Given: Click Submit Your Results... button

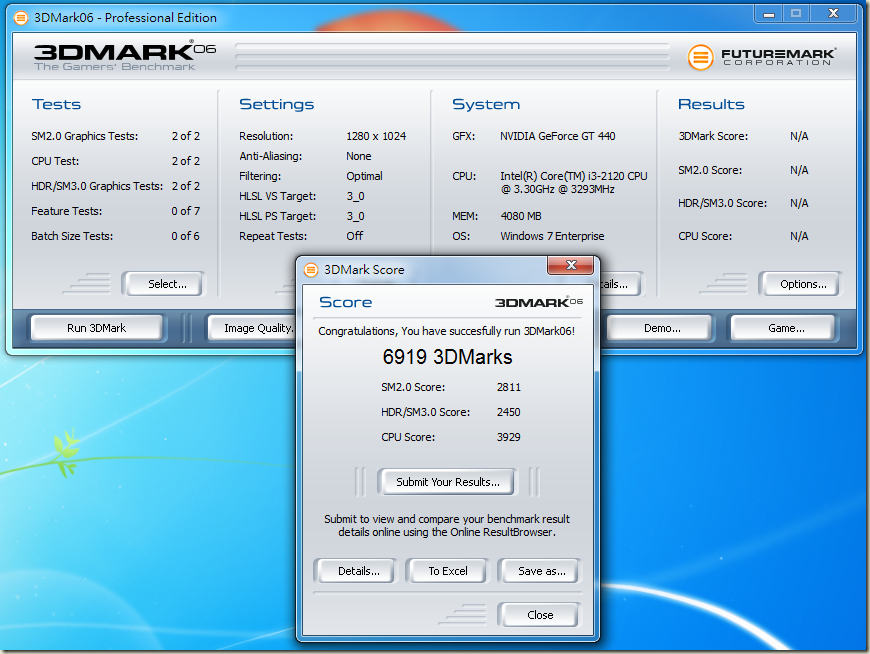Looking at the screenshot, I should [x=448, y=482].
